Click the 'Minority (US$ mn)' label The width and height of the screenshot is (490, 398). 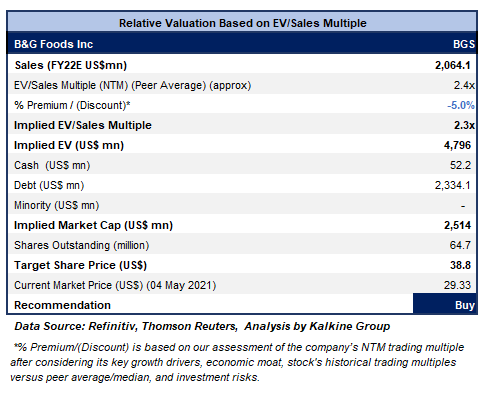click(x=57, y=205)
